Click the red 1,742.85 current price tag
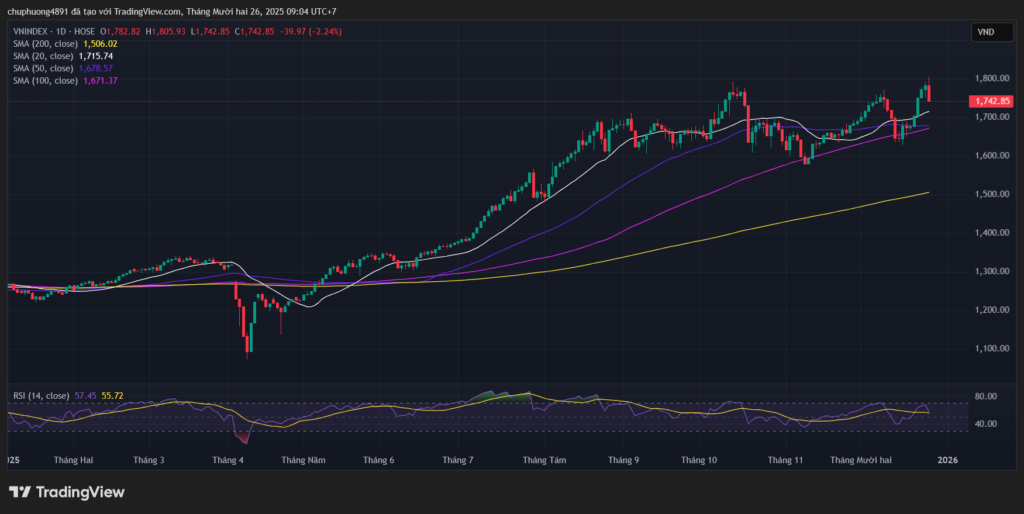The width and height of the screenshot is (1024, 514). pyautogui.click(x=991, y=101)
